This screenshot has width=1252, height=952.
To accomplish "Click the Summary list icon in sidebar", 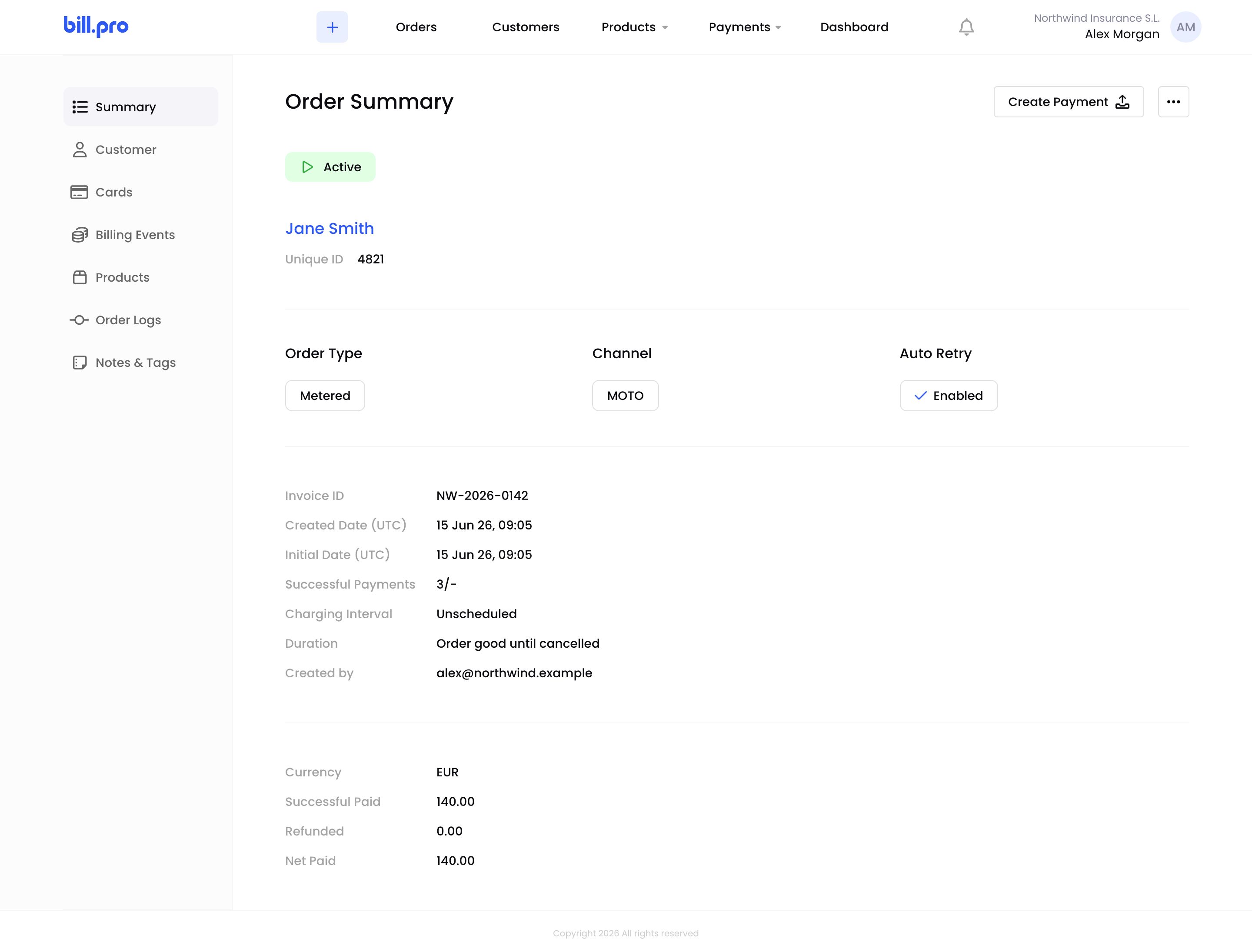I will (80, 107).
